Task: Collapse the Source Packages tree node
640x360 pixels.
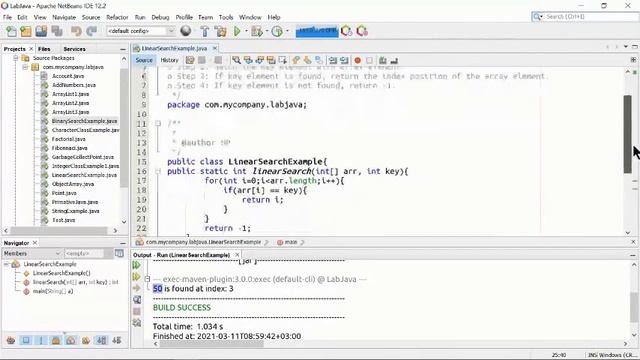Action: click(16, 58)
